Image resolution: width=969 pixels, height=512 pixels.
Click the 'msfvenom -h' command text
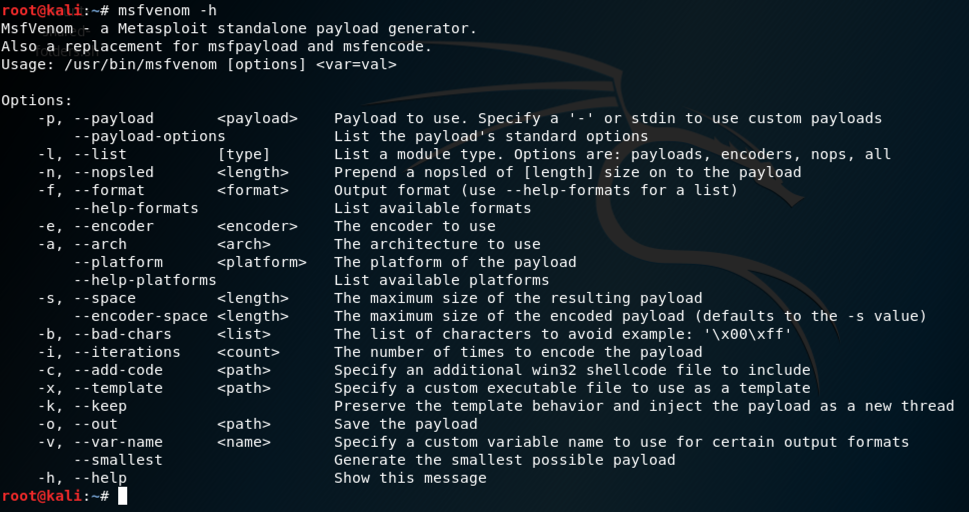click(167, 10)
